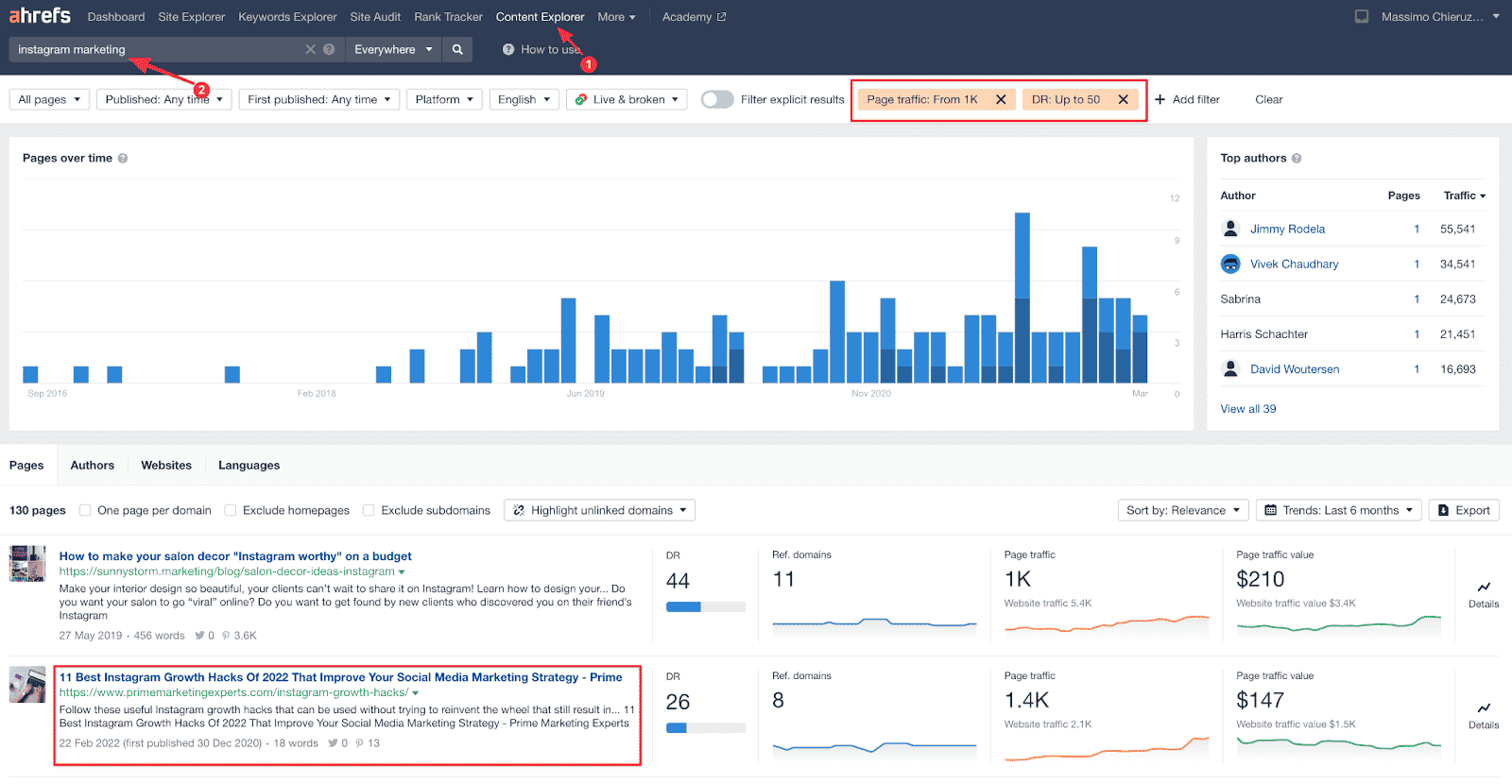The image size is (1512, 784).
Task: Open the salon decor Instagram worthy result title
Action: [235, 556]
